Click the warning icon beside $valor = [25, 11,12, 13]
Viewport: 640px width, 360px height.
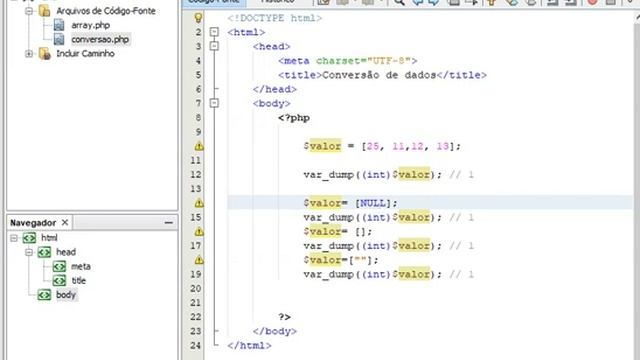coord(199,146)
